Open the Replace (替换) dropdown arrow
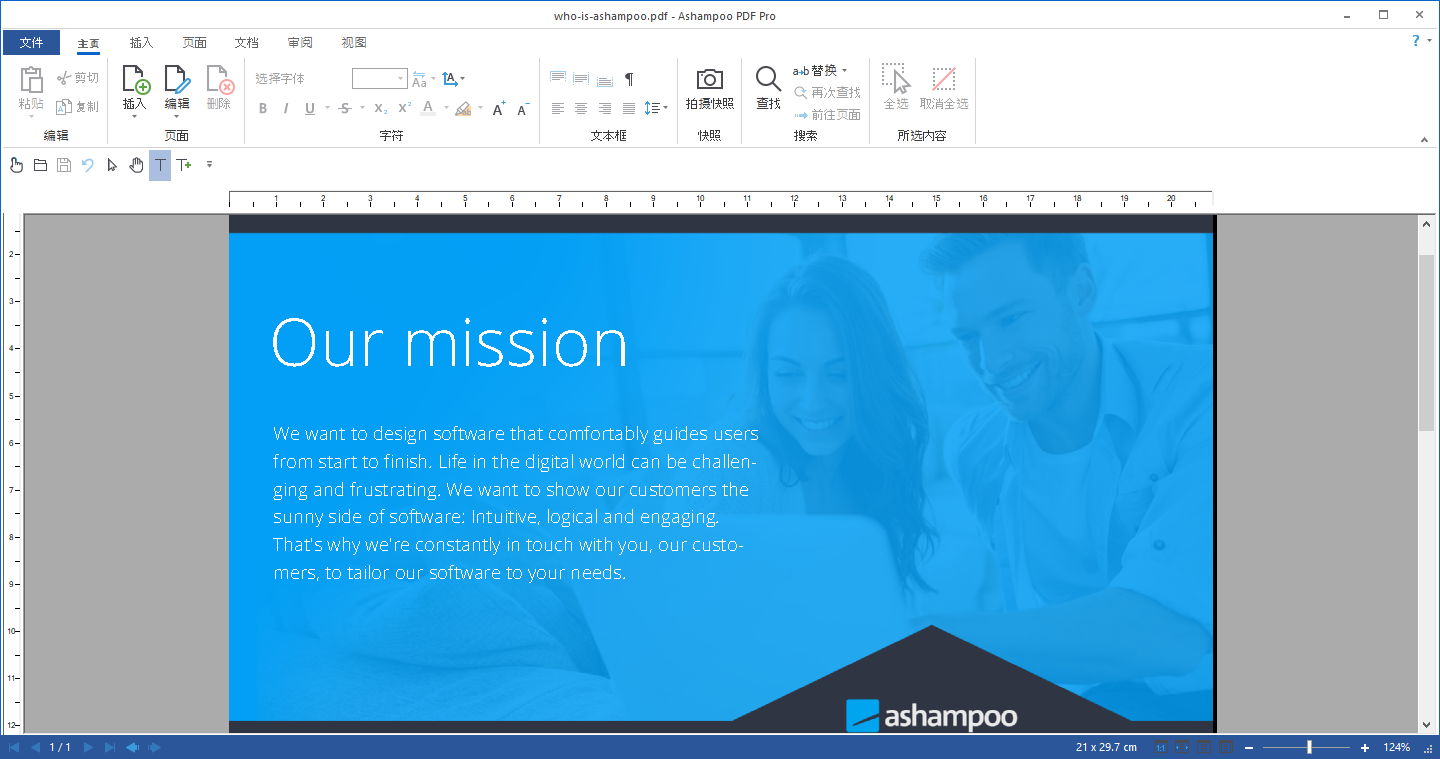Viewport: 1440px width, 759px height. [x=845, y=71]
